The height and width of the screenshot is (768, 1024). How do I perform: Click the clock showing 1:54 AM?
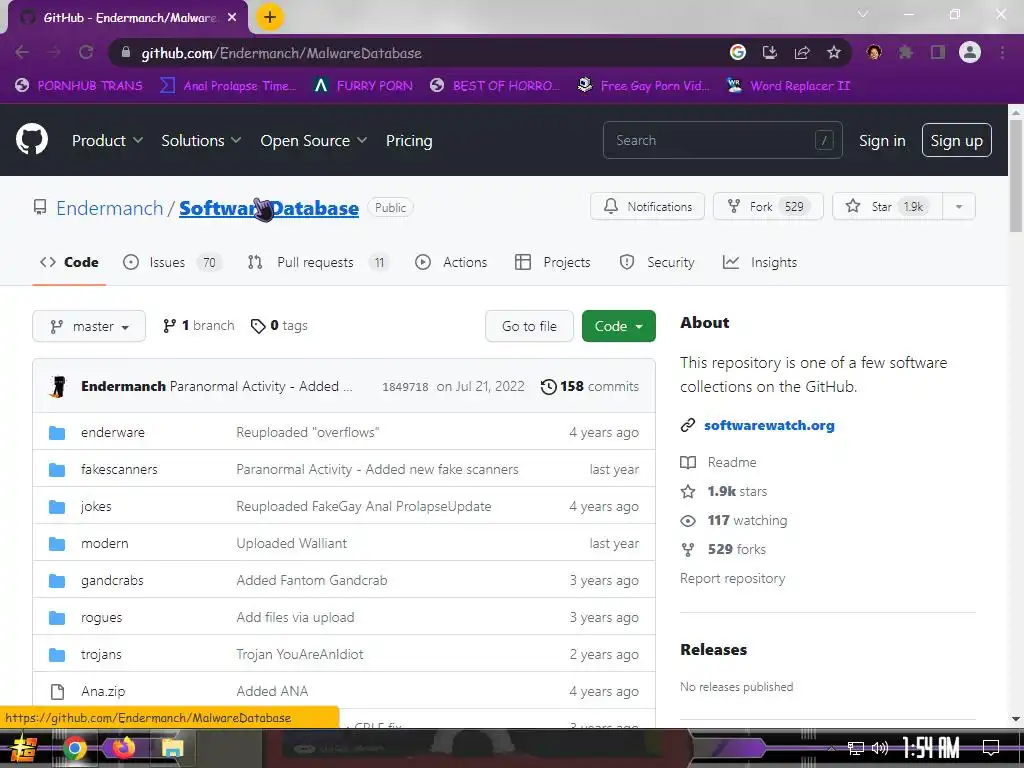coord(931,748)
